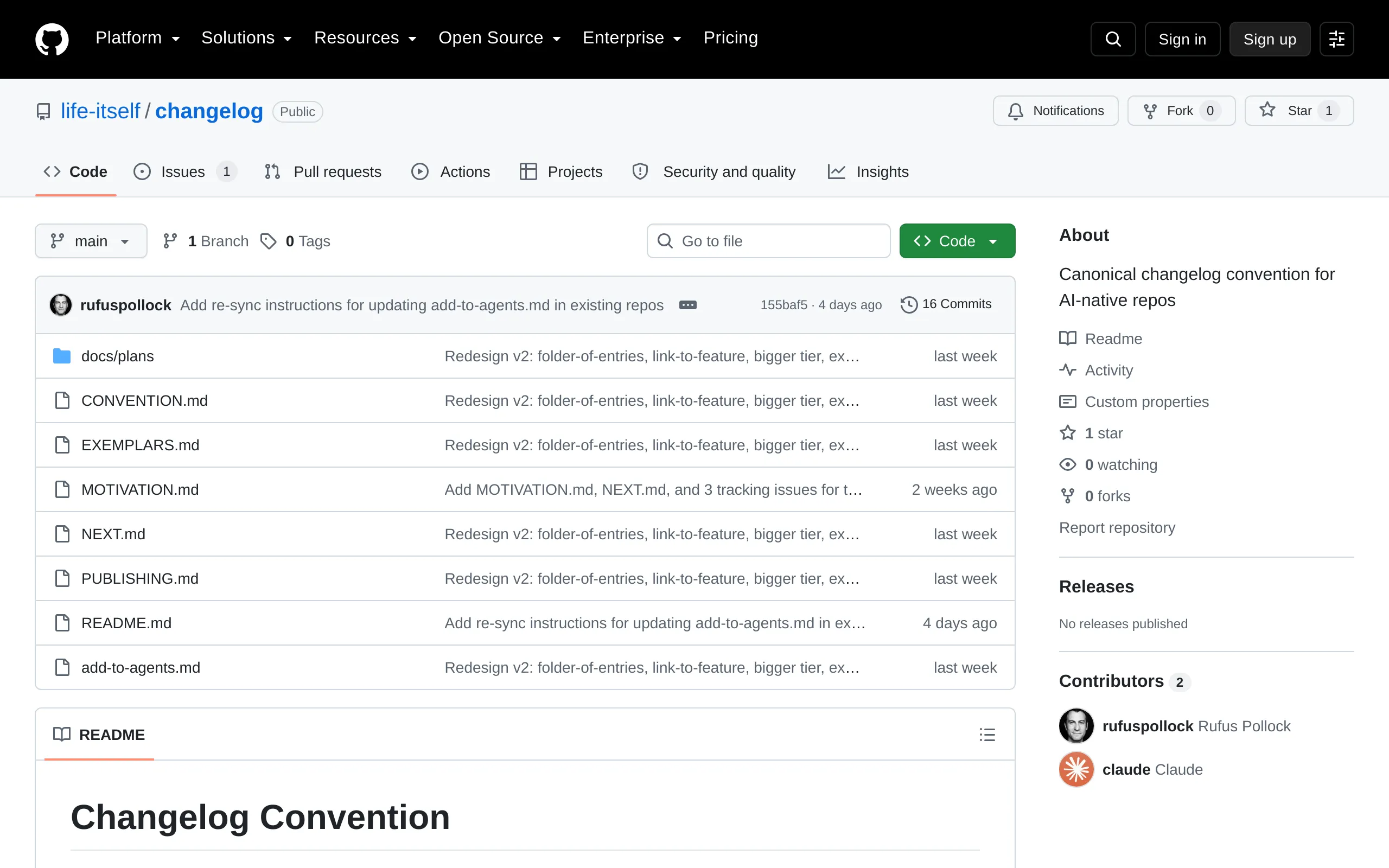Image resolution: width=1389 pixels, height=868 pixels.
Task: Open the Actions tab
Action: tap(450, 171)
